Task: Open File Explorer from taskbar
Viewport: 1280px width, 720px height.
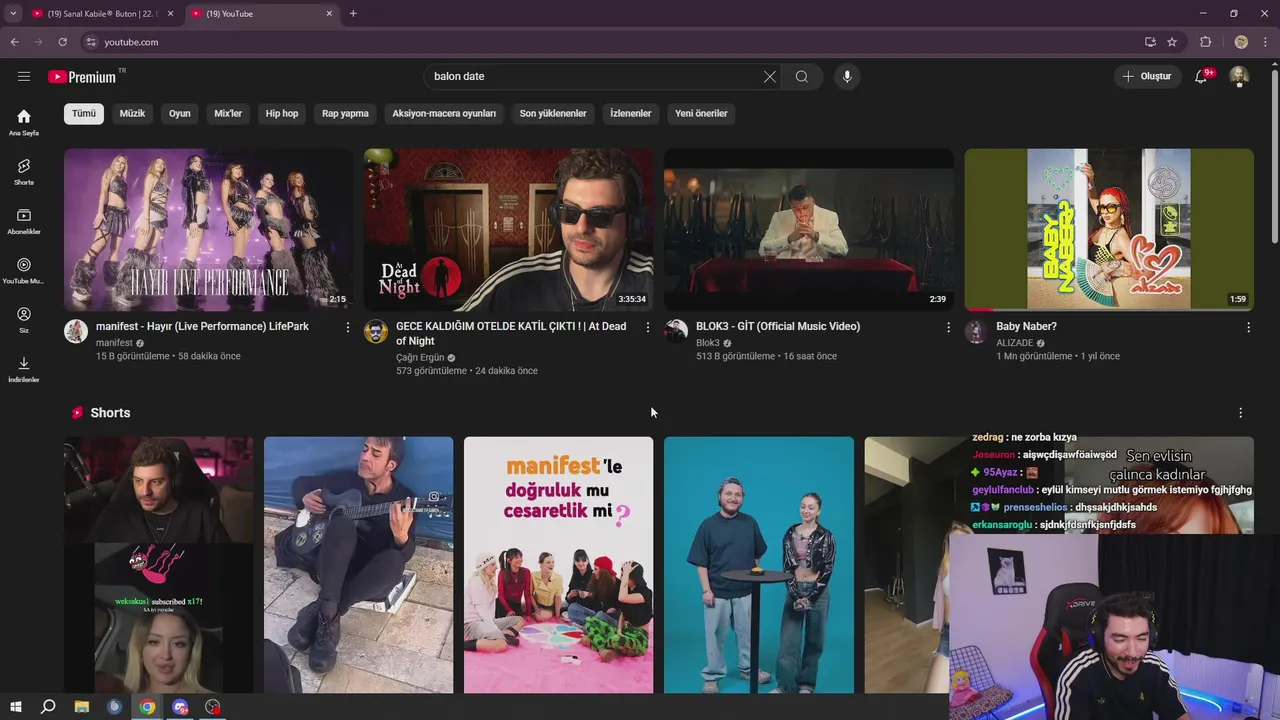Action: (x=82, y=707)
